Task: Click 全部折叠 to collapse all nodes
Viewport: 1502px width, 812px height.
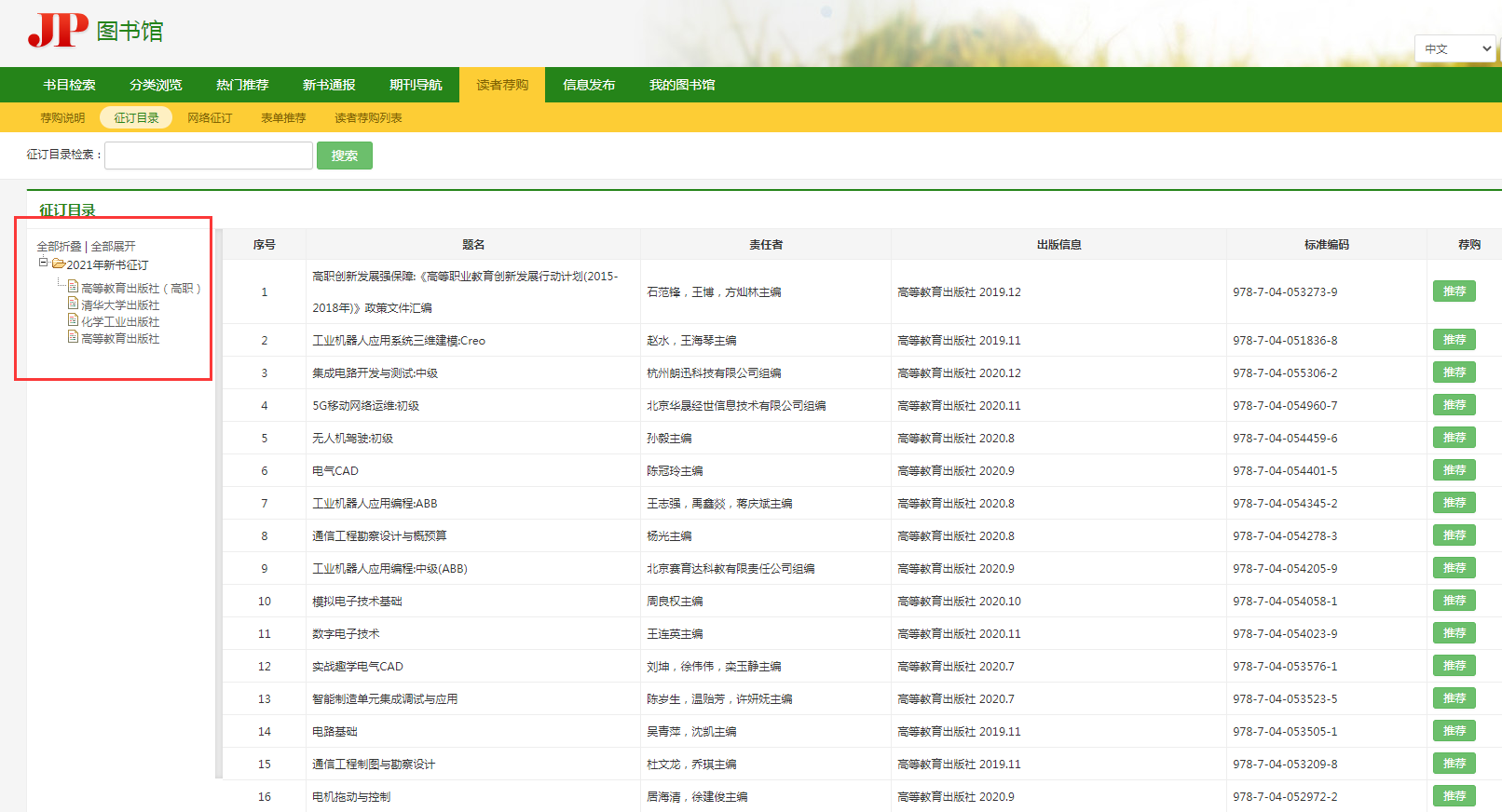Action: pyautogui.click(x=59, y=246)
